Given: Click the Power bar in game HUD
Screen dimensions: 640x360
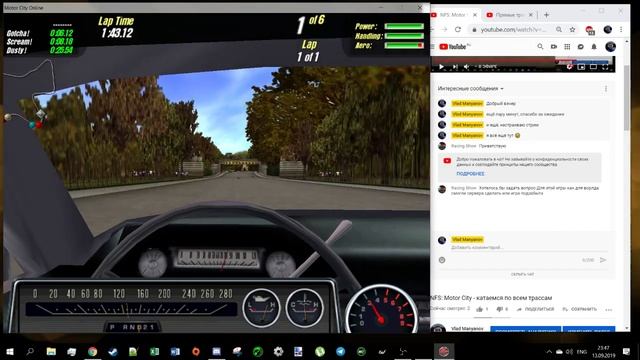Looking at the screenshot, I should (x=404, y=27).
